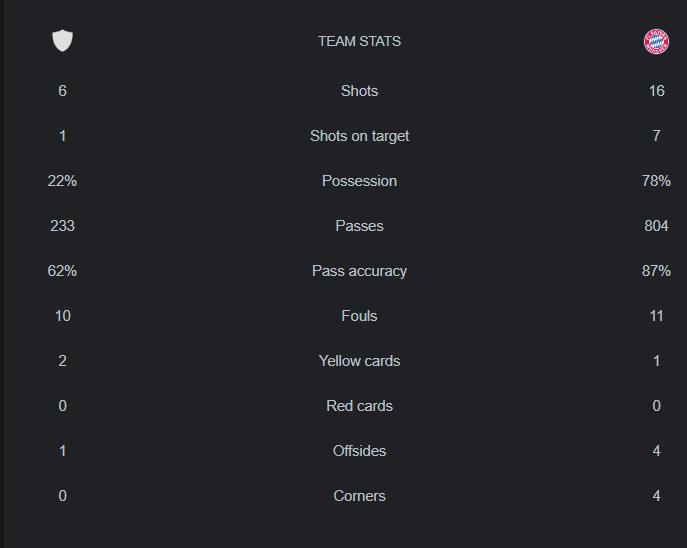
Task: Select the 62% pass accuracy value
Action: 62,271
